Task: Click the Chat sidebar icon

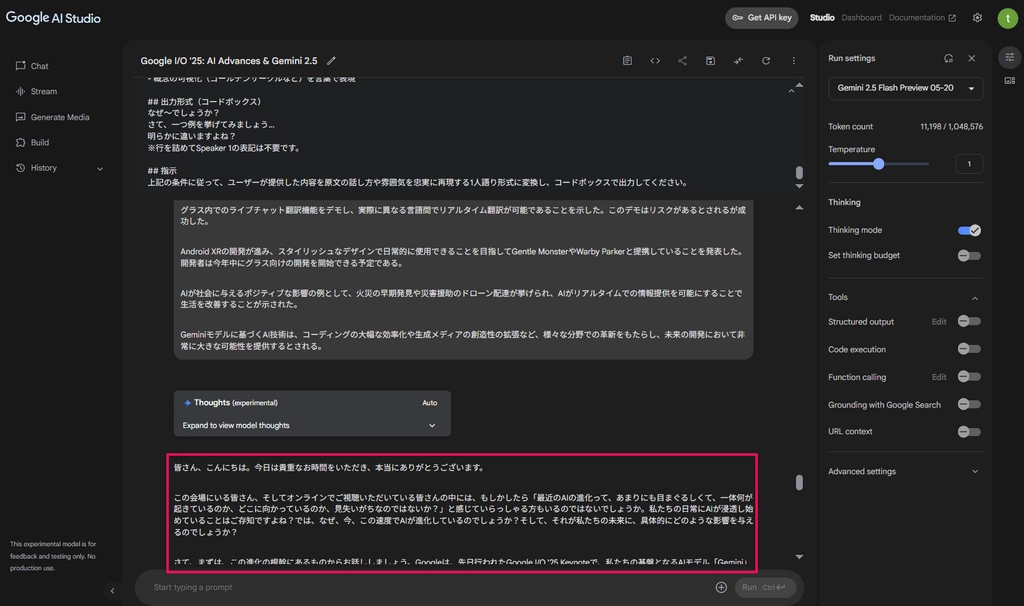Action: click(20, 66)
